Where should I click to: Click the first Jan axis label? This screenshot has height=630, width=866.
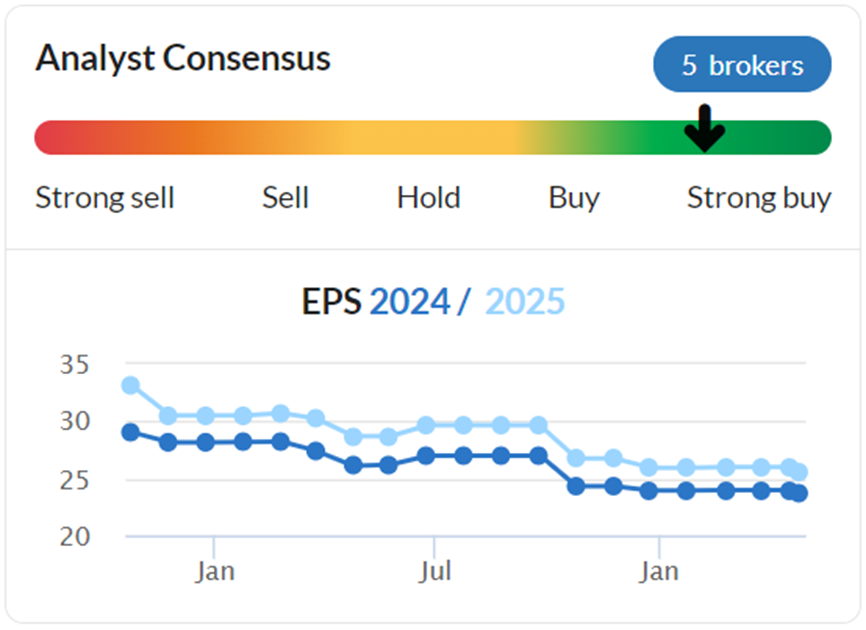(214, 571)
